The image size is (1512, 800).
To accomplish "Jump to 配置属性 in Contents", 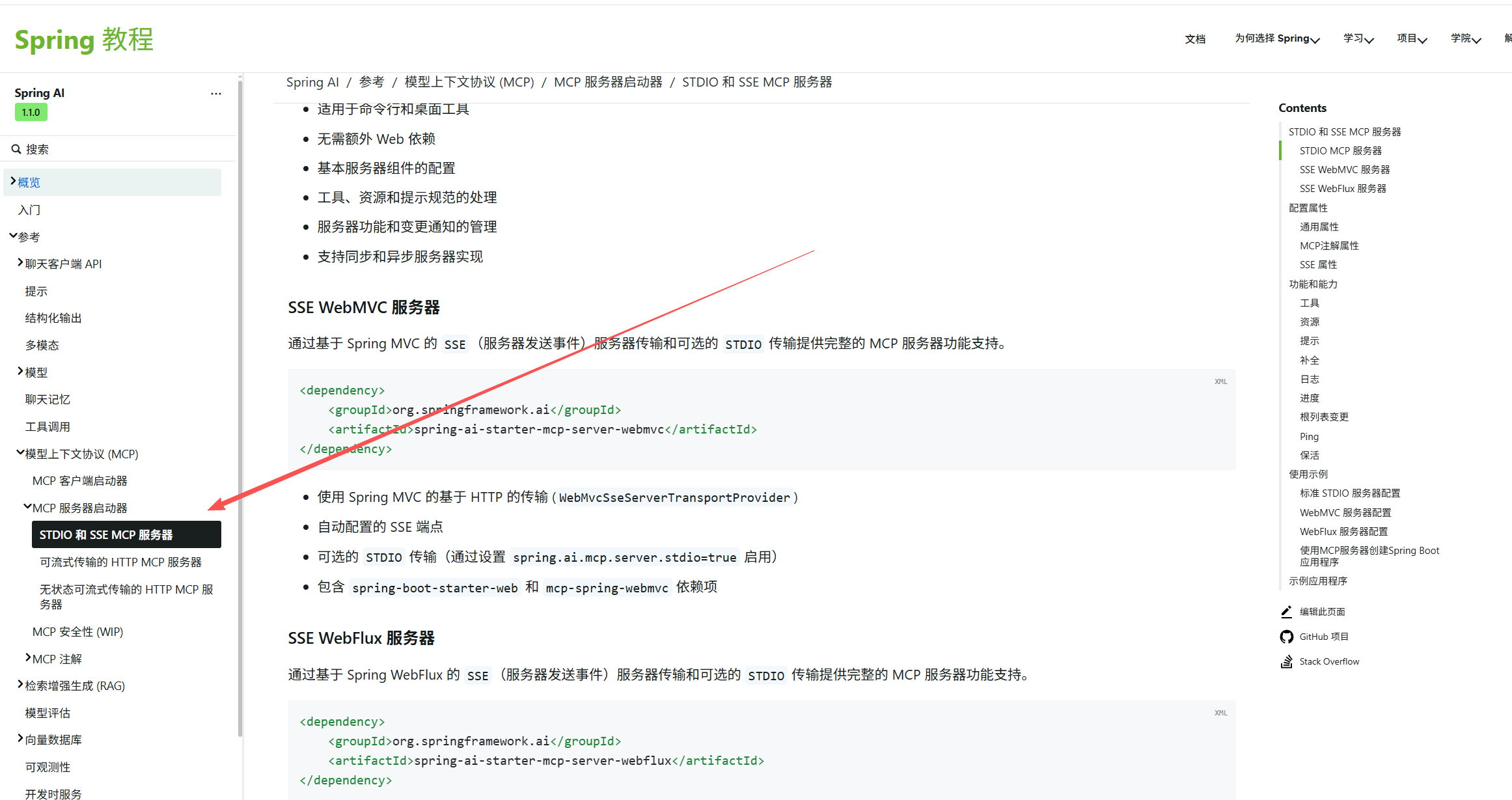I will (x=1308, y=208).
